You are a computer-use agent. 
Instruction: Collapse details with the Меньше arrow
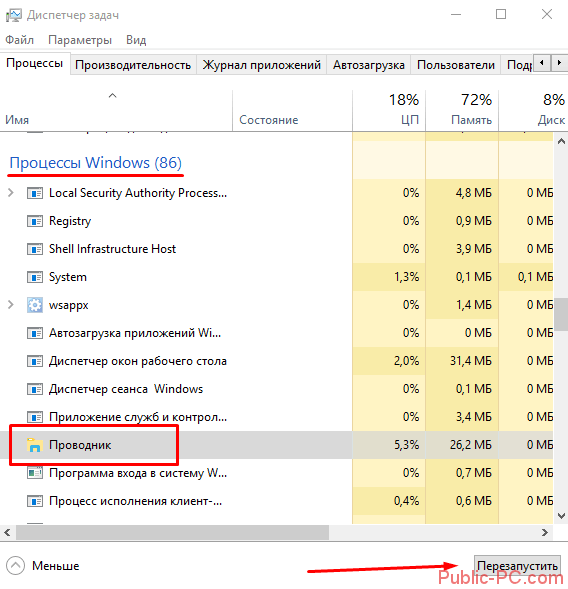[x=15, y=566]
